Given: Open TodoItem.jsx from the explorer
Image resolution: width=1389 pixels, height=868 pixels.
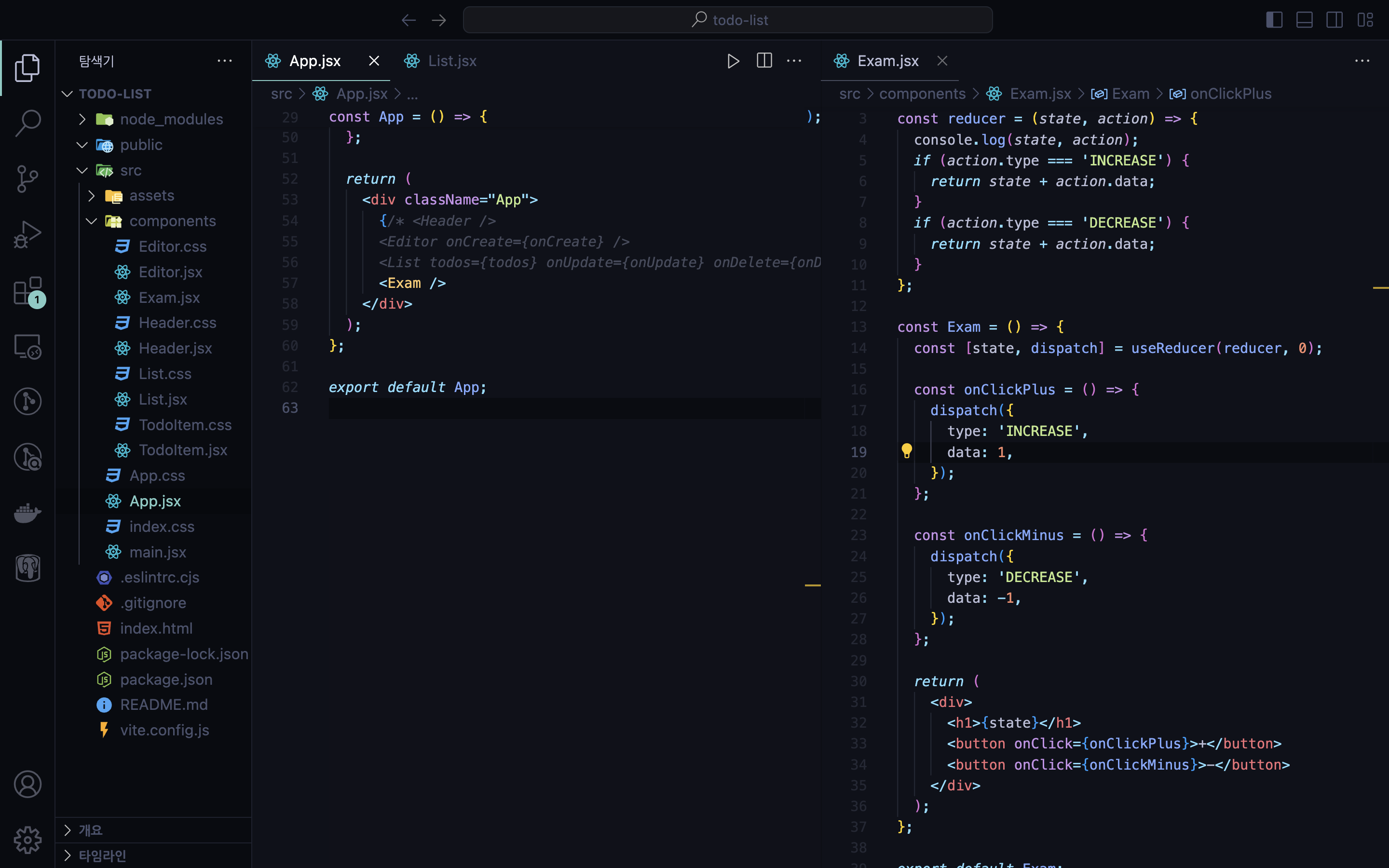Looking at the screenshot, I should click(x=182, y=450).
